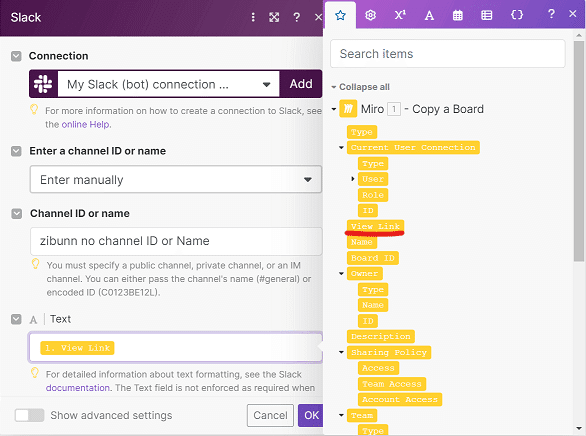The height and width of the screenshot is (436, 586).
Task: Open the date and time functions tab
Action: 457,15
